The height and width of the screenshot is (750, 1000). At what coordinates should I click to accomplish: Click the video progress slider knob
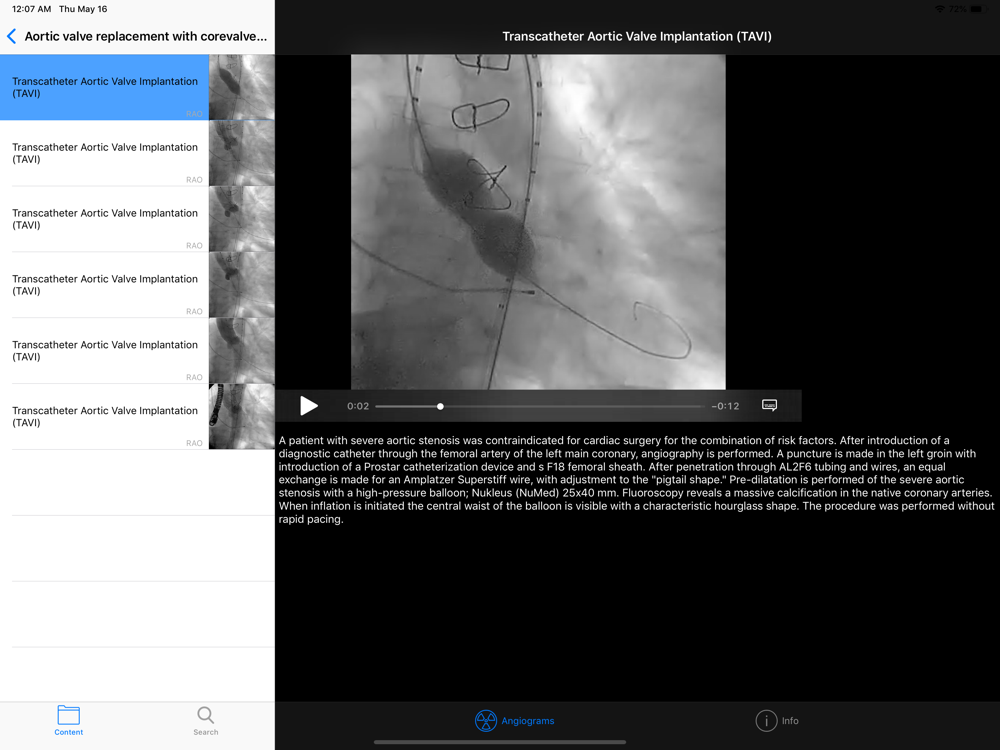tap(440, 406)
